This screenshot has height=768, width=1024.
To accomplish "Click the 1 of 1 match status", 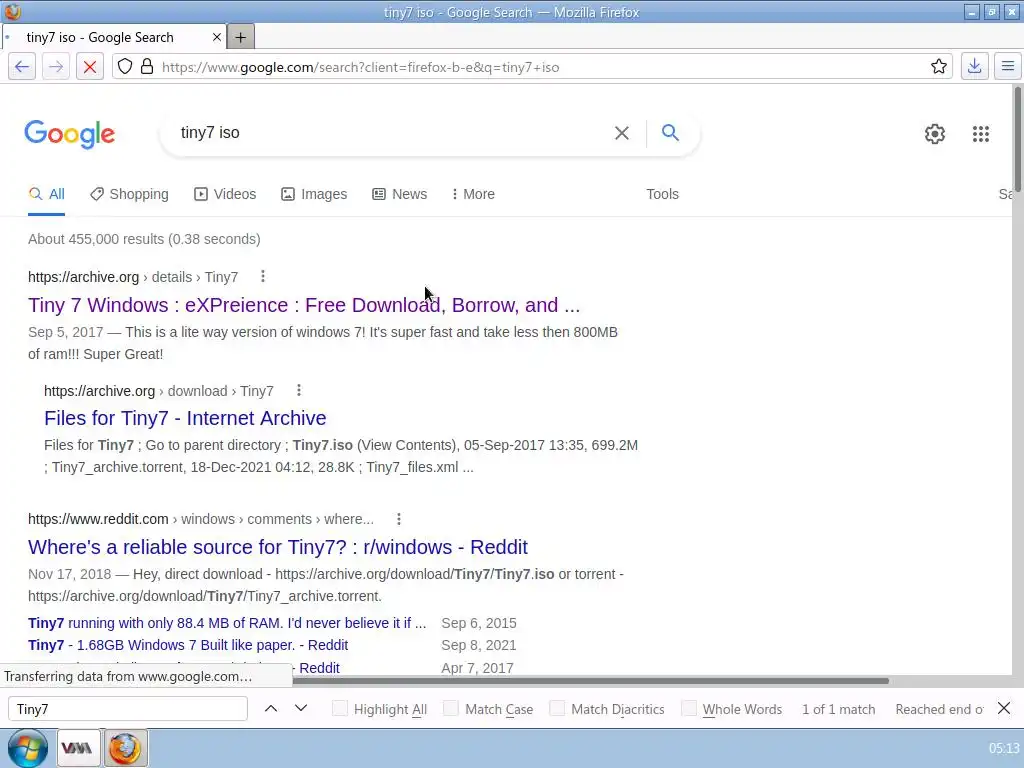I will [x=839, y=709].
